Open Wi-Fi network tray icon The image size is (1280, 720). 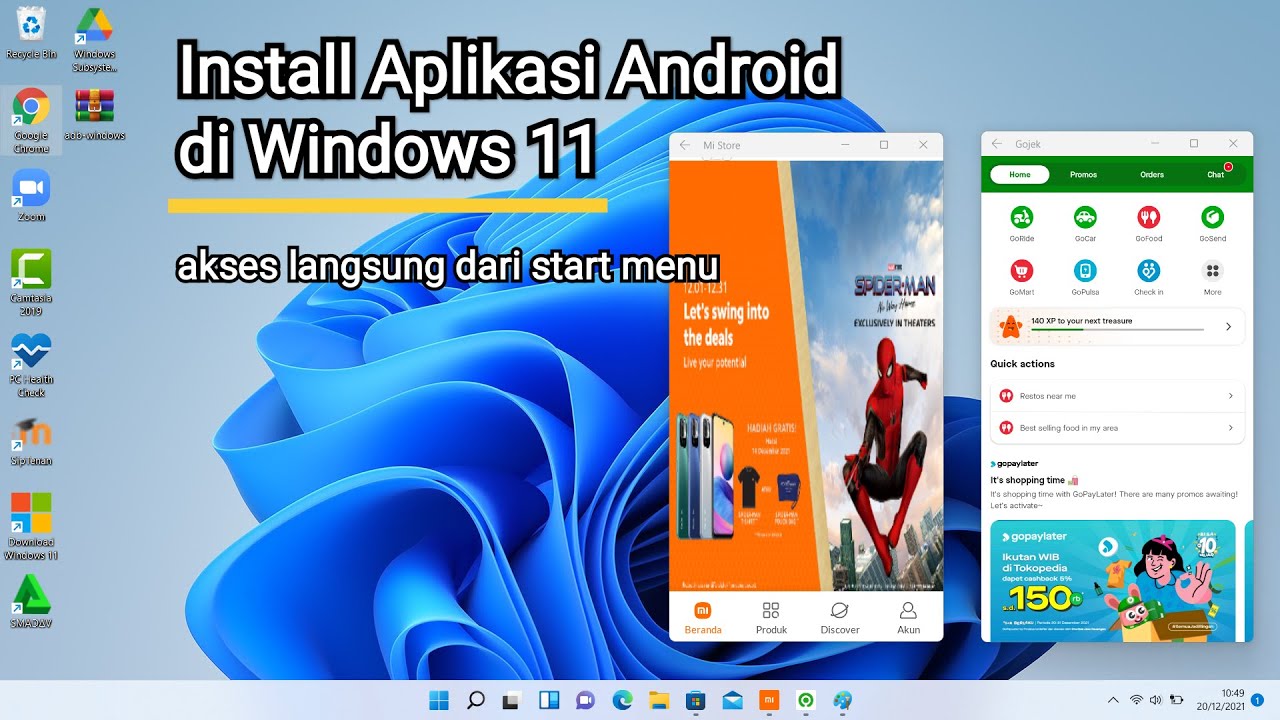click(x=1137, y=700)
